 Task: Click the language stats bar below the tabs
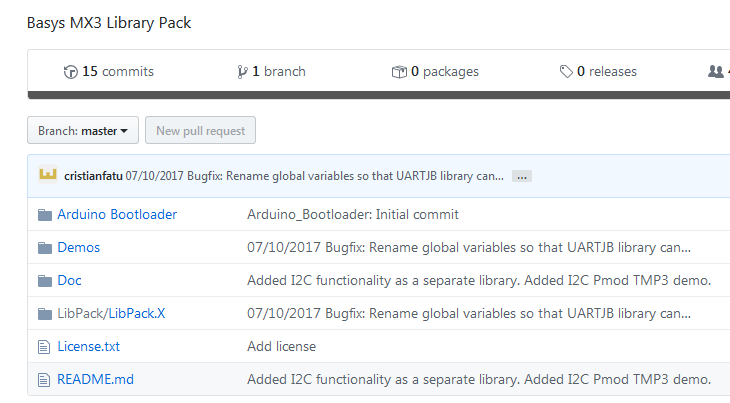click(378, 96)
